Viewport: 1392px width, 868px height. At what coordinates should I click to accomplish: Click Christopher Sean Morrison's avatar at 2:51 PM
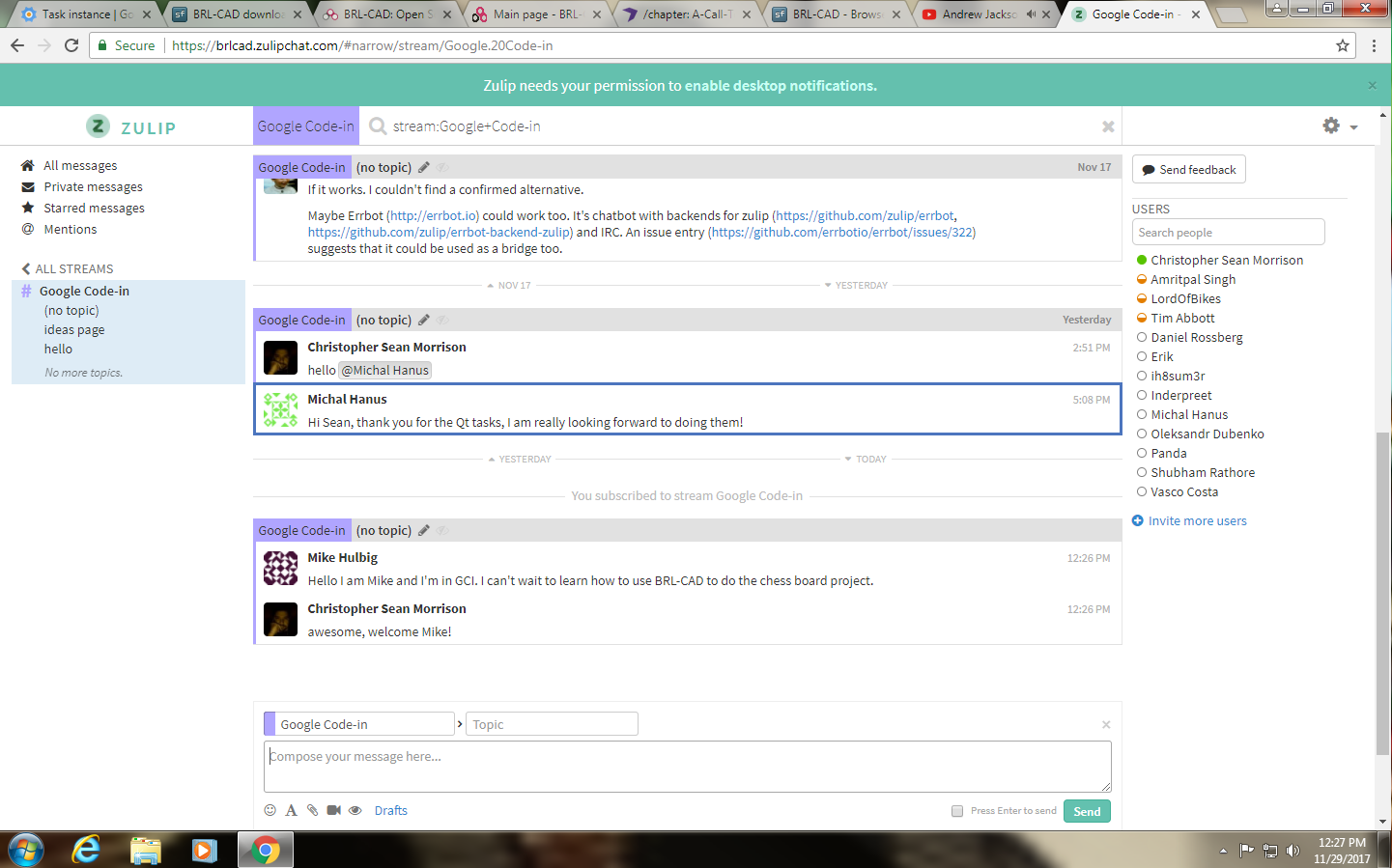point(280,358)
